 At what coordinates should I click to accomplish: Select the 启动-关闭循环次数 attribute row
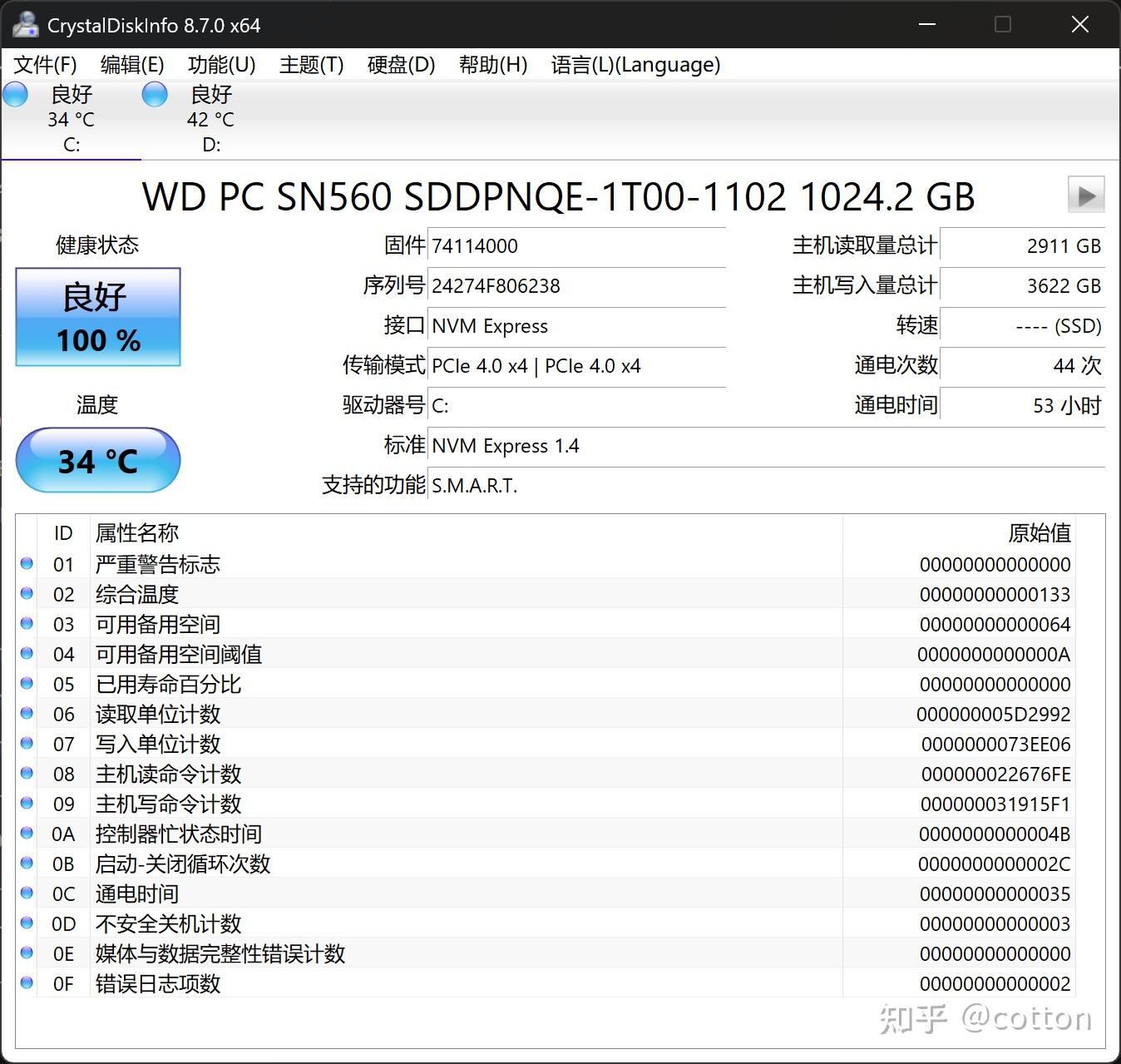546,864
